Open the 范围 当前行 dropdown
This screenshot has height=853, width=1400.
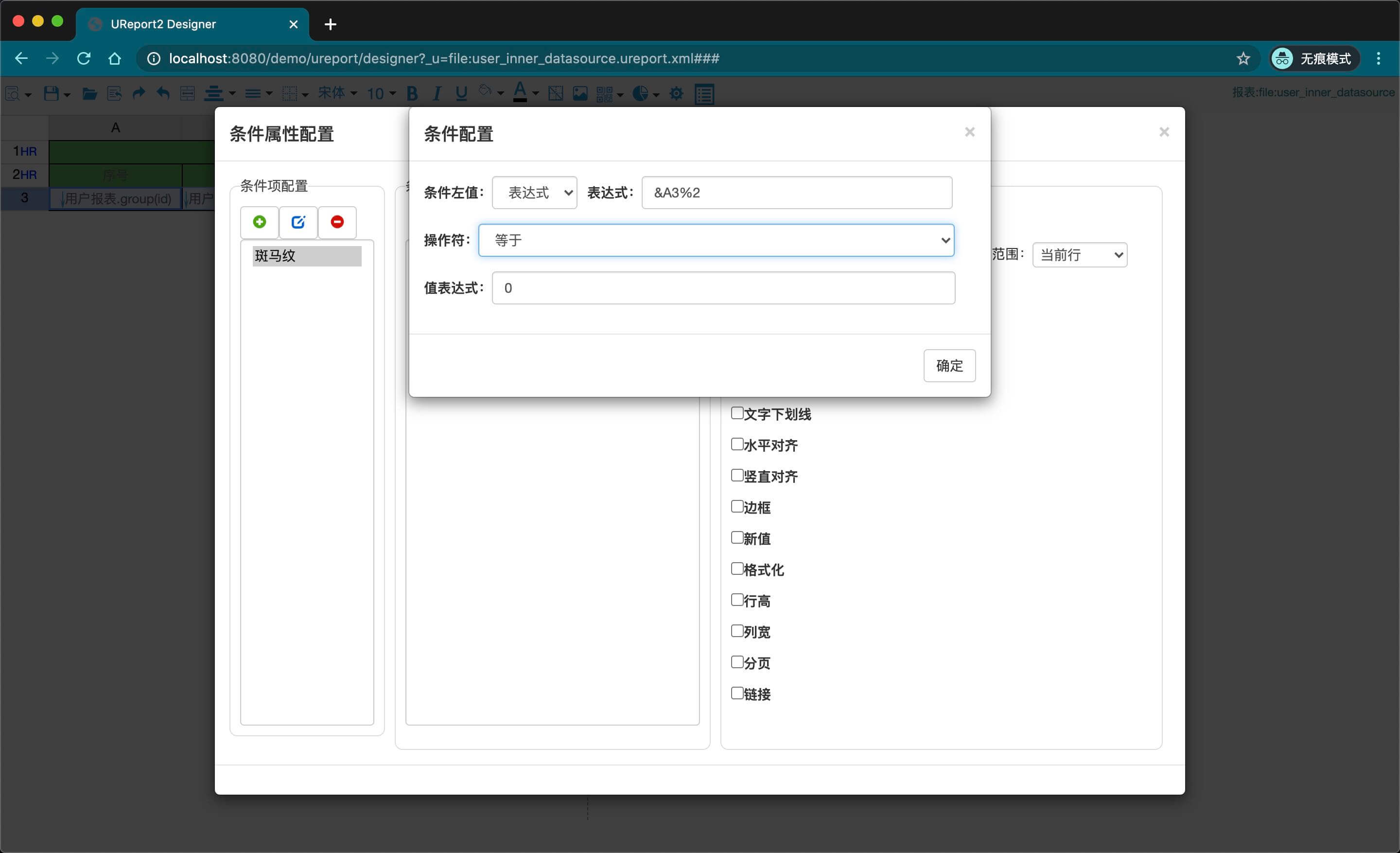1080,255
